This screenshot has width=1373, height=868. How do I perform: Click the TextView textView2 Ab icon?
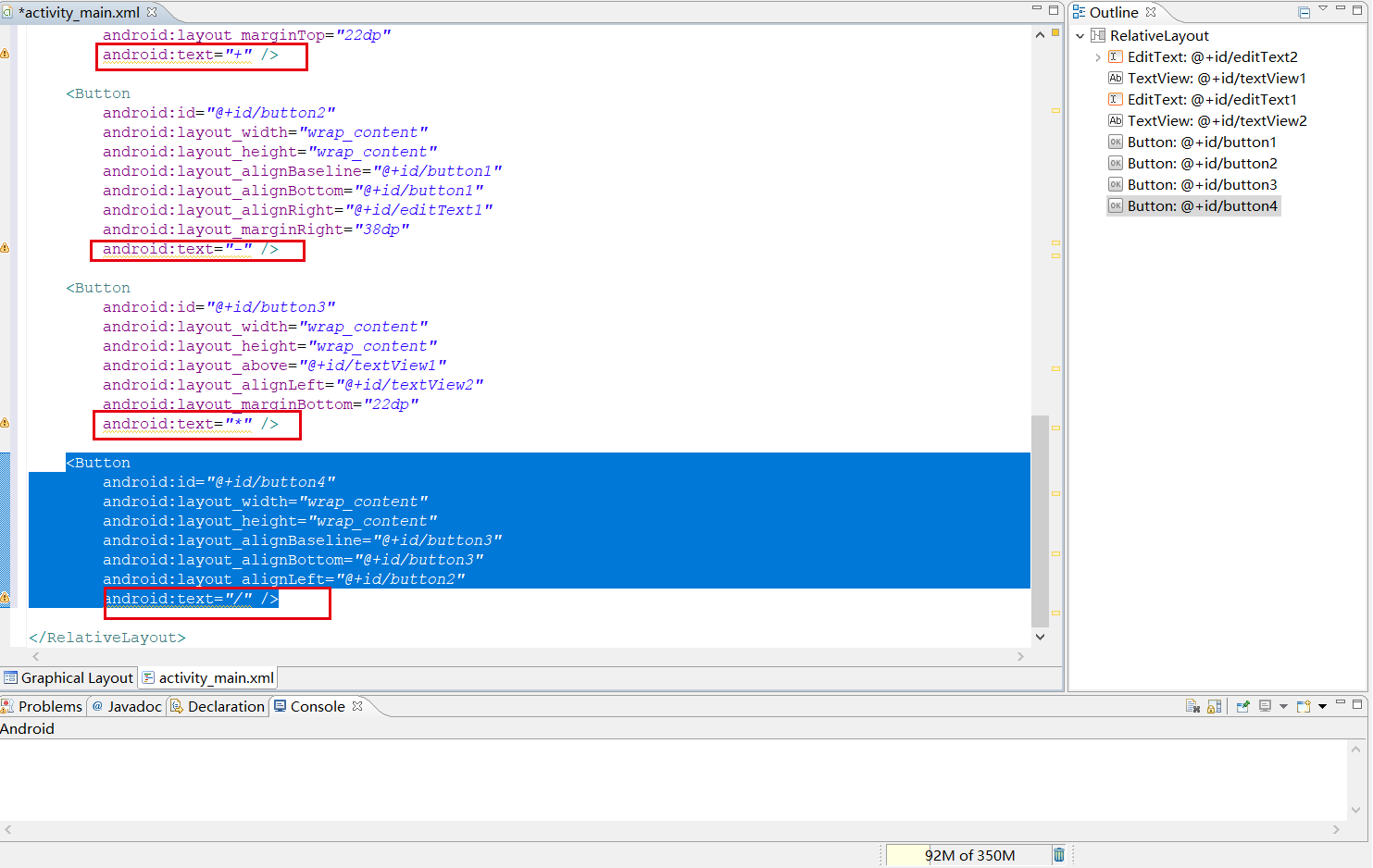[1116, 120]
